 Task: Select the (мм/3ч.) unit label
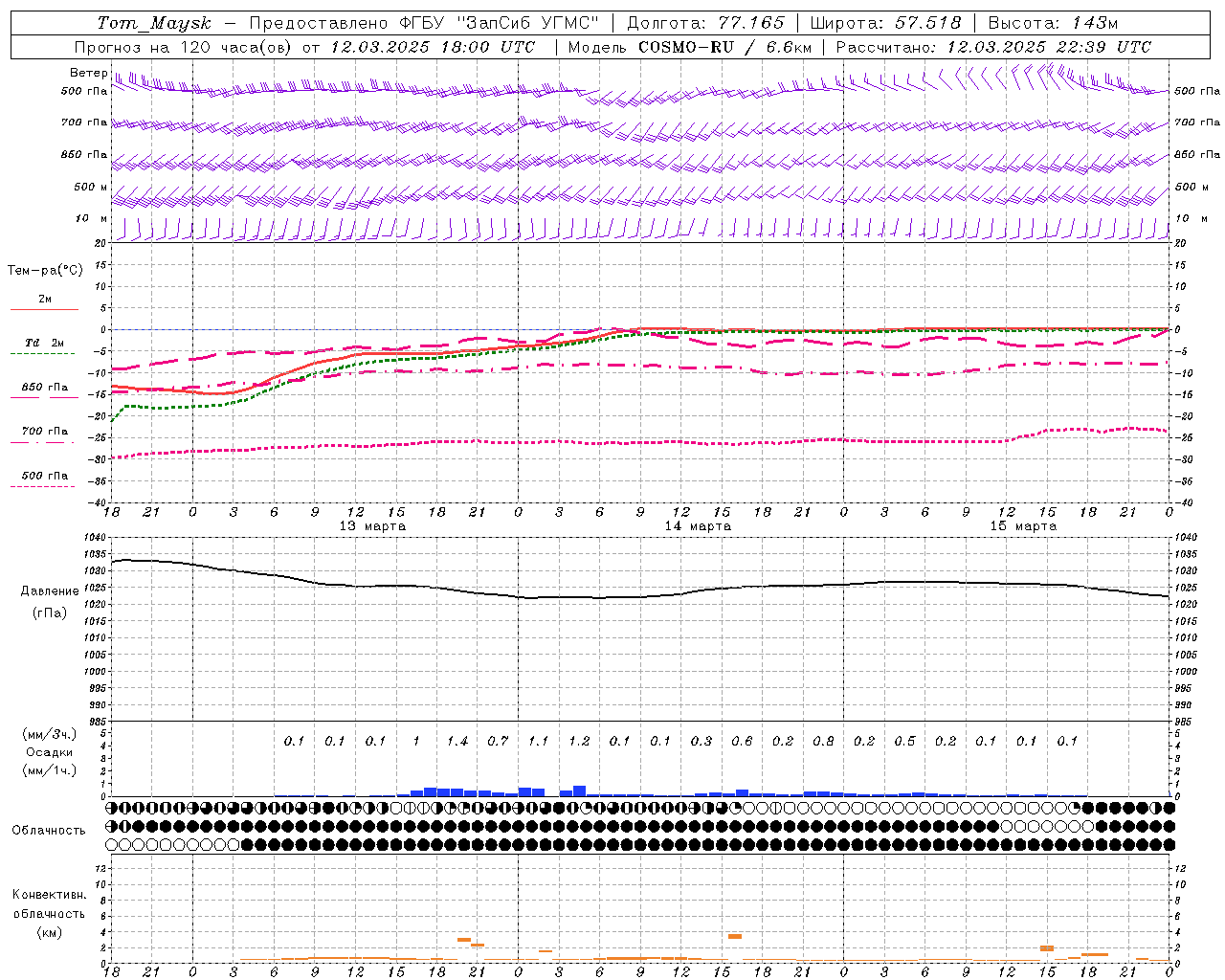click(50, 734)
